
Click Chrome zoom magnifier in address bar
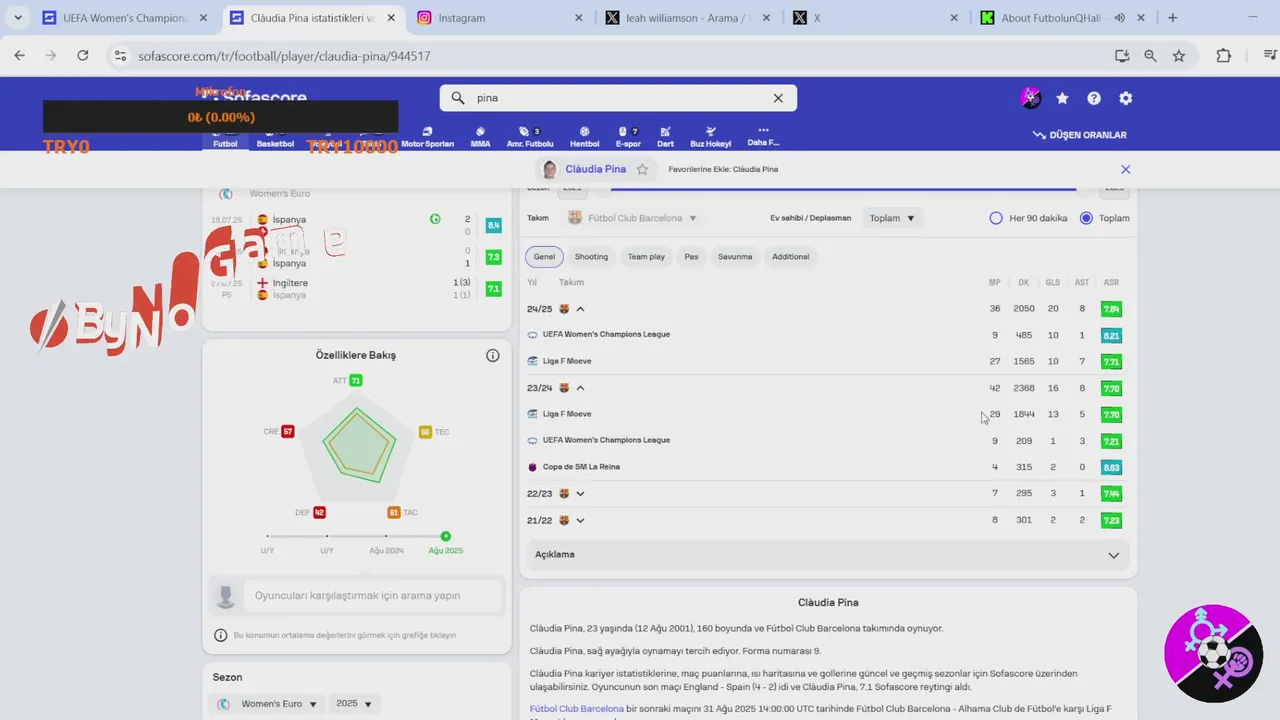(x=1150, y=56)
